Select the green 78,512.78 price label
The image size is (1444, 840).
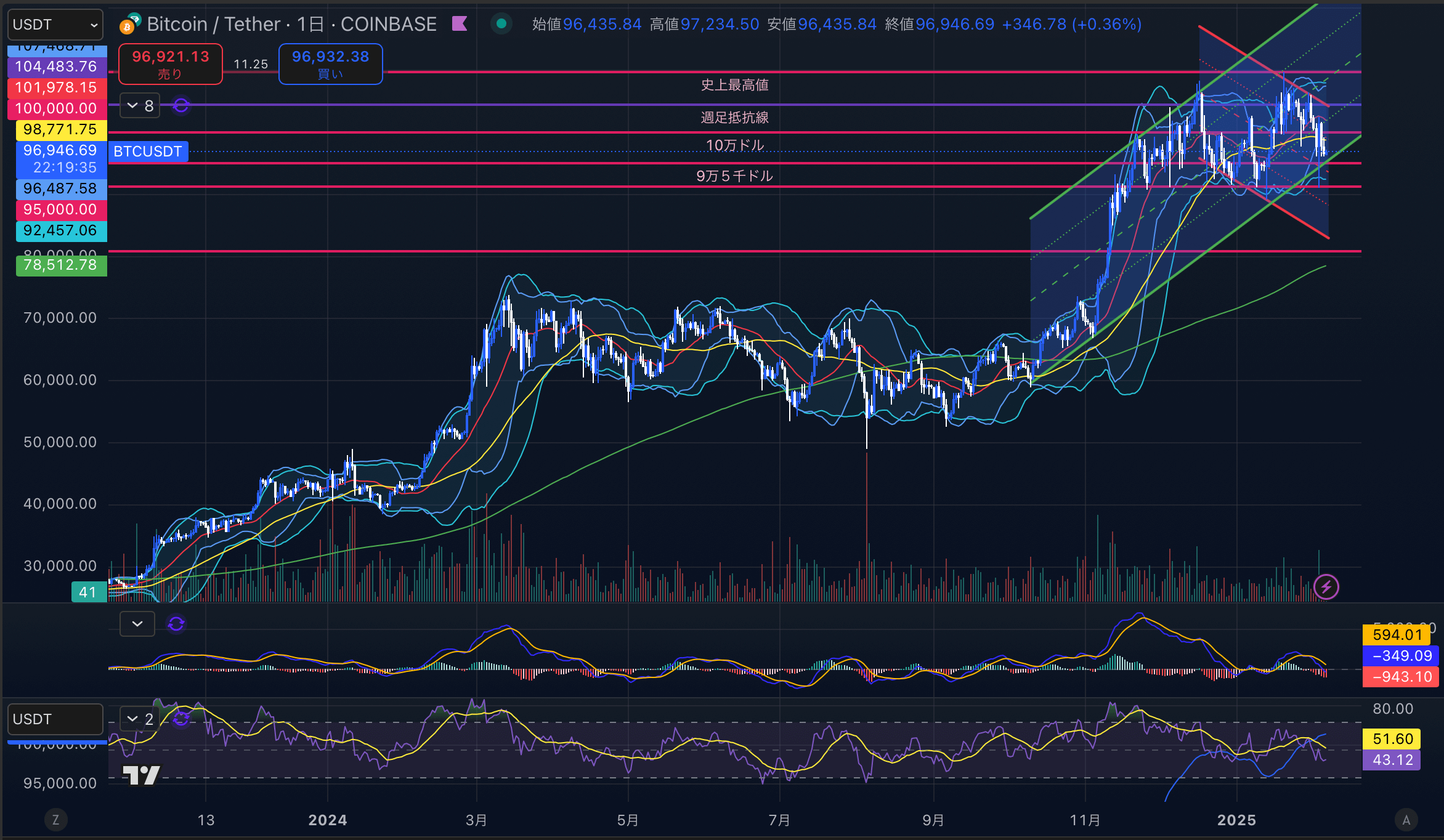point(60,265)
